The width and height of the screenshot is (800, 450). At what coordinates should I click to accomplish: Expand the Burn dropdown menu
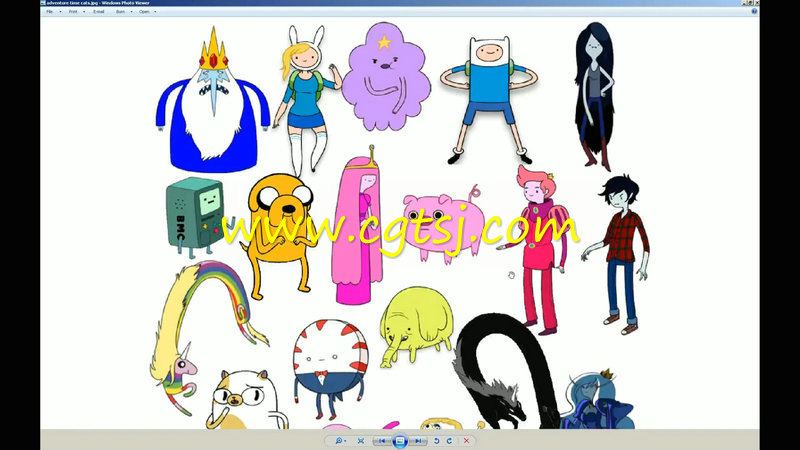pos(123,11)
